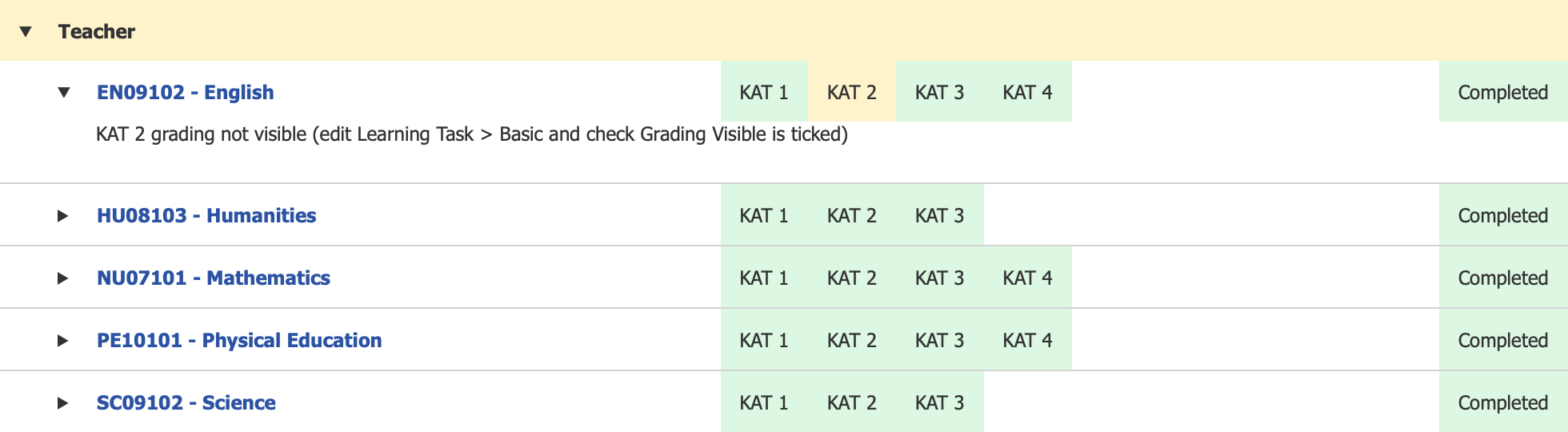Click the orange KAT 2 cell for English
This screenshot has height=432, width=1568.
pos(852,93)
